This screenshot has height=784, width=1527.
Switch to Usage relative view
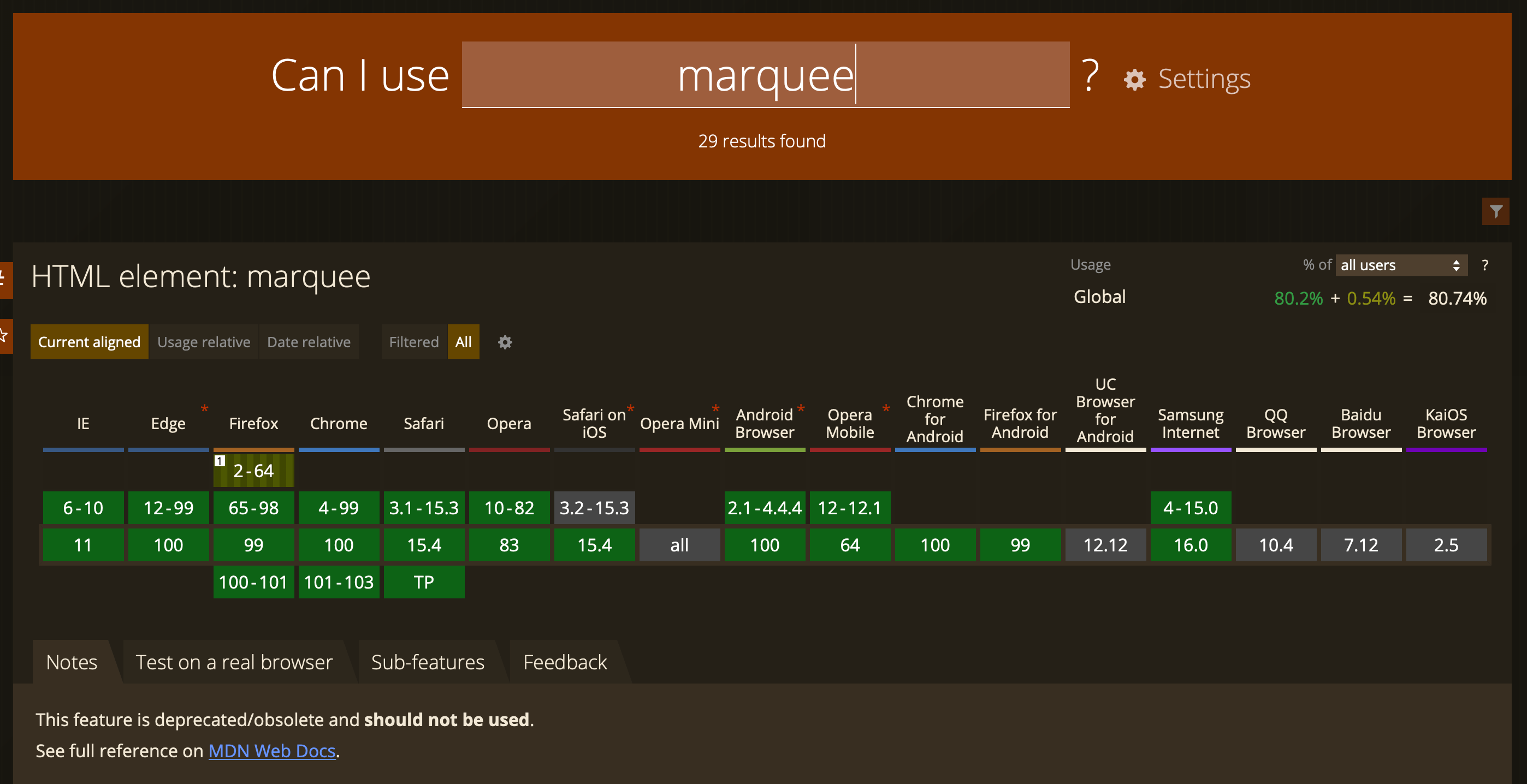click(203, 342)
